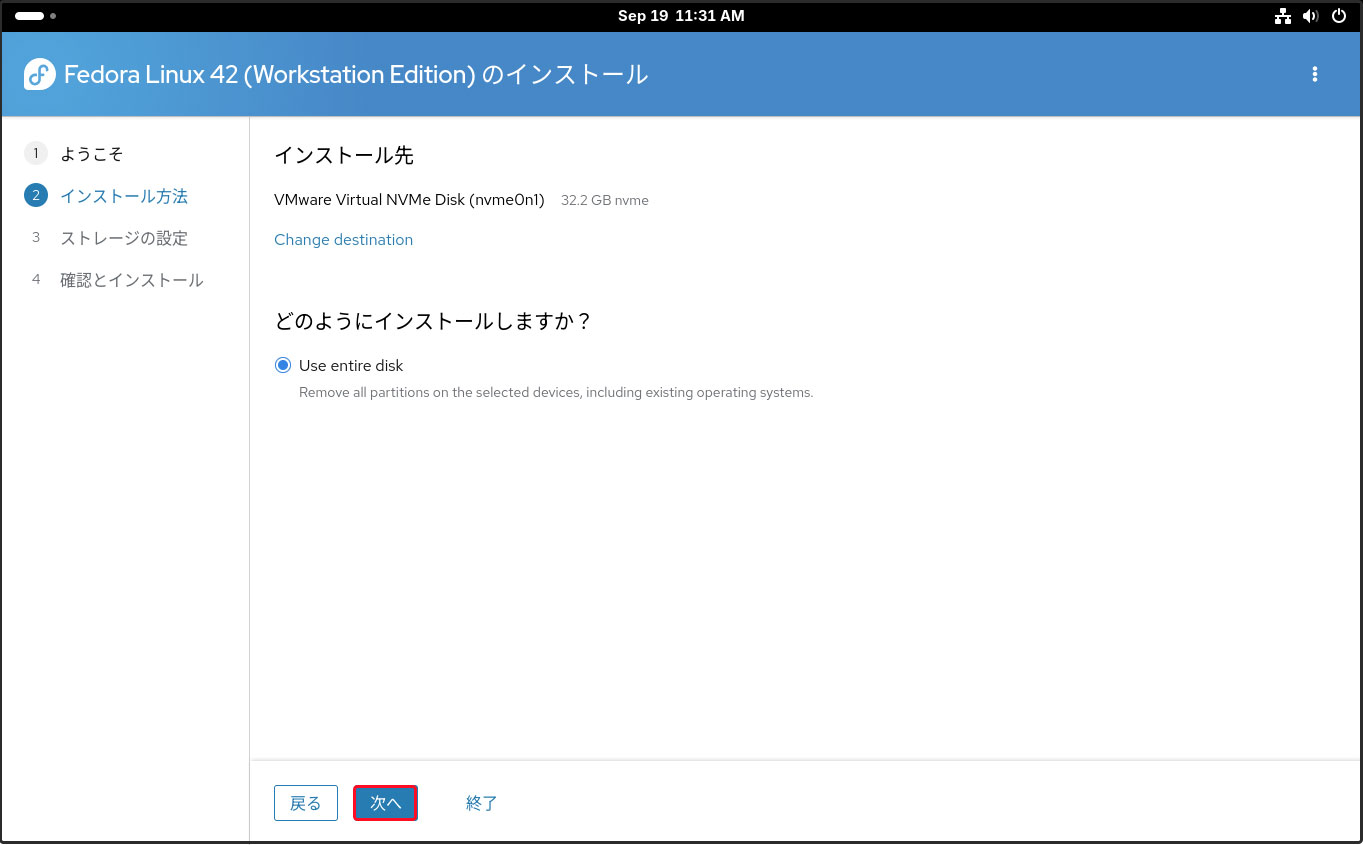Open the power icon in top bar
This screenshot has height=845, width=1363.
pyautogui.click(x=1338, y=16)
